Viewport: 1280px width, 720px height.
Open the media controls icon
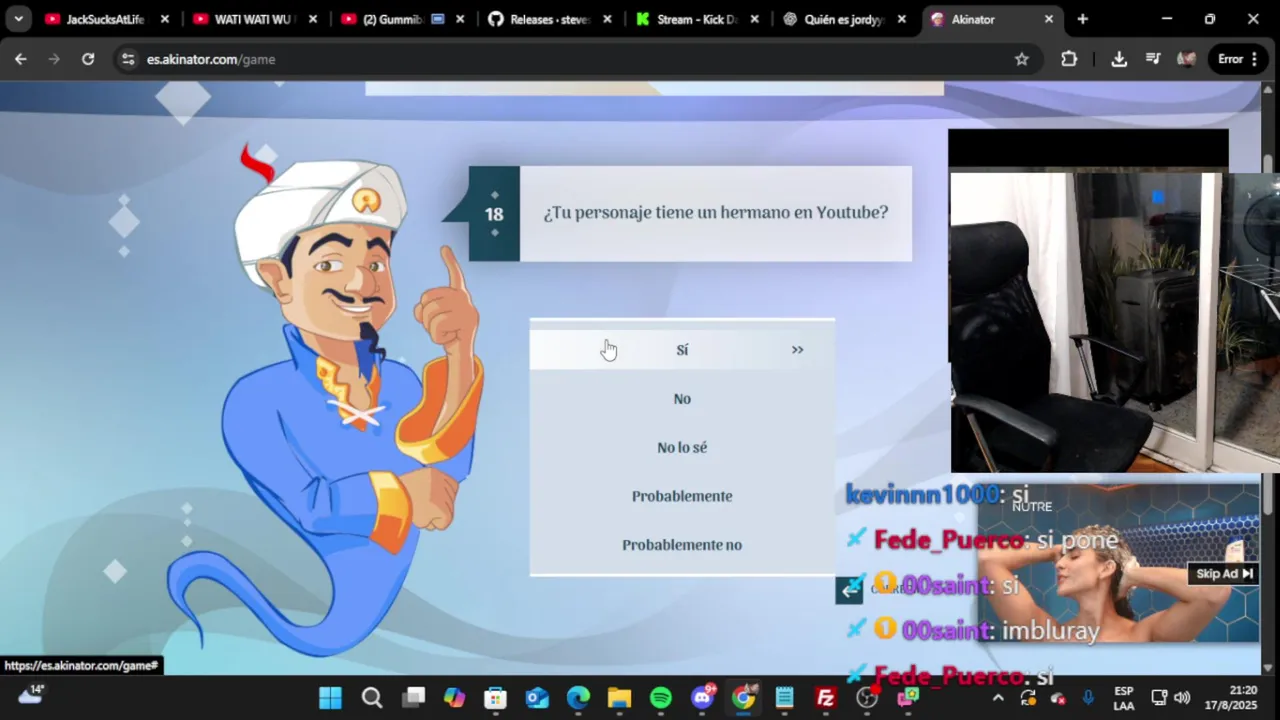coord(1153,59)
